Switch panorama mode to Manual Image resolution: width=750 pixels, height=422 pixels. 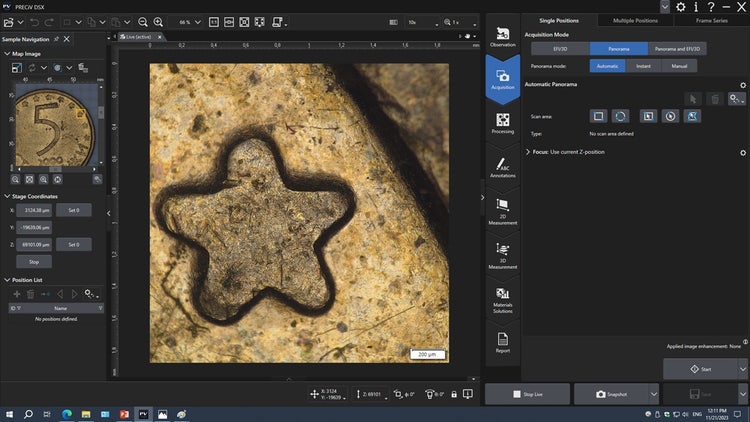point(679,66)
